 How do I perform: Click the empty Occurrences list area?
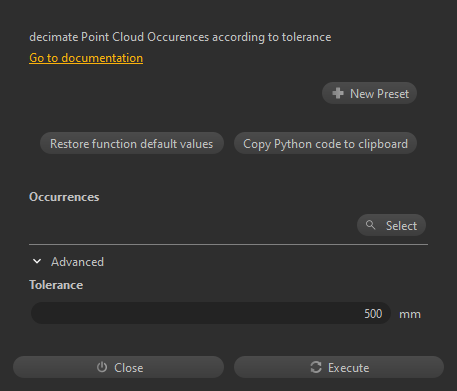pos(192,225)
